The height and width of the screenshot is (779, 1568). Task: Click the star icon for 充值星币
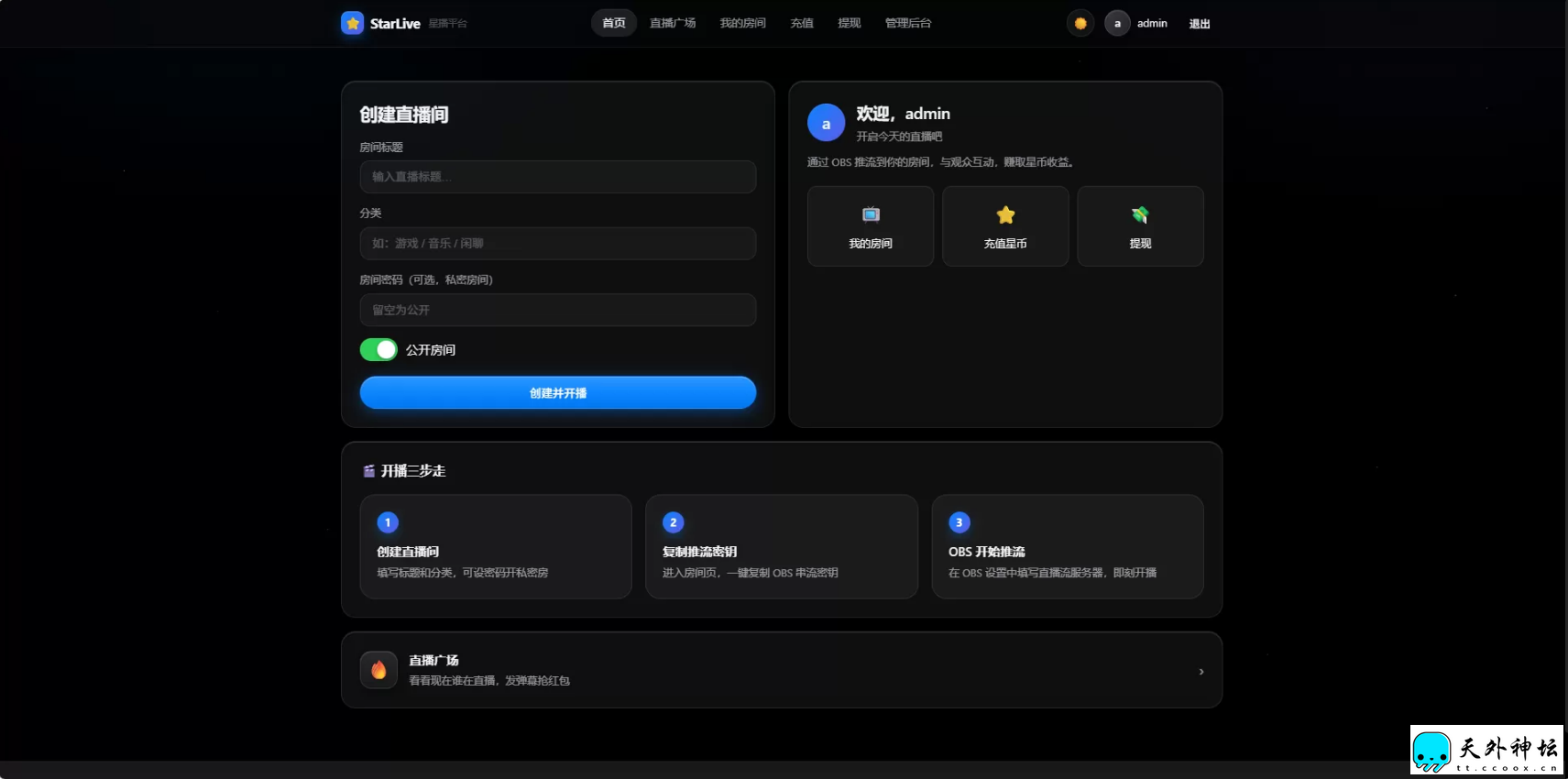[x=1005, y=214]
